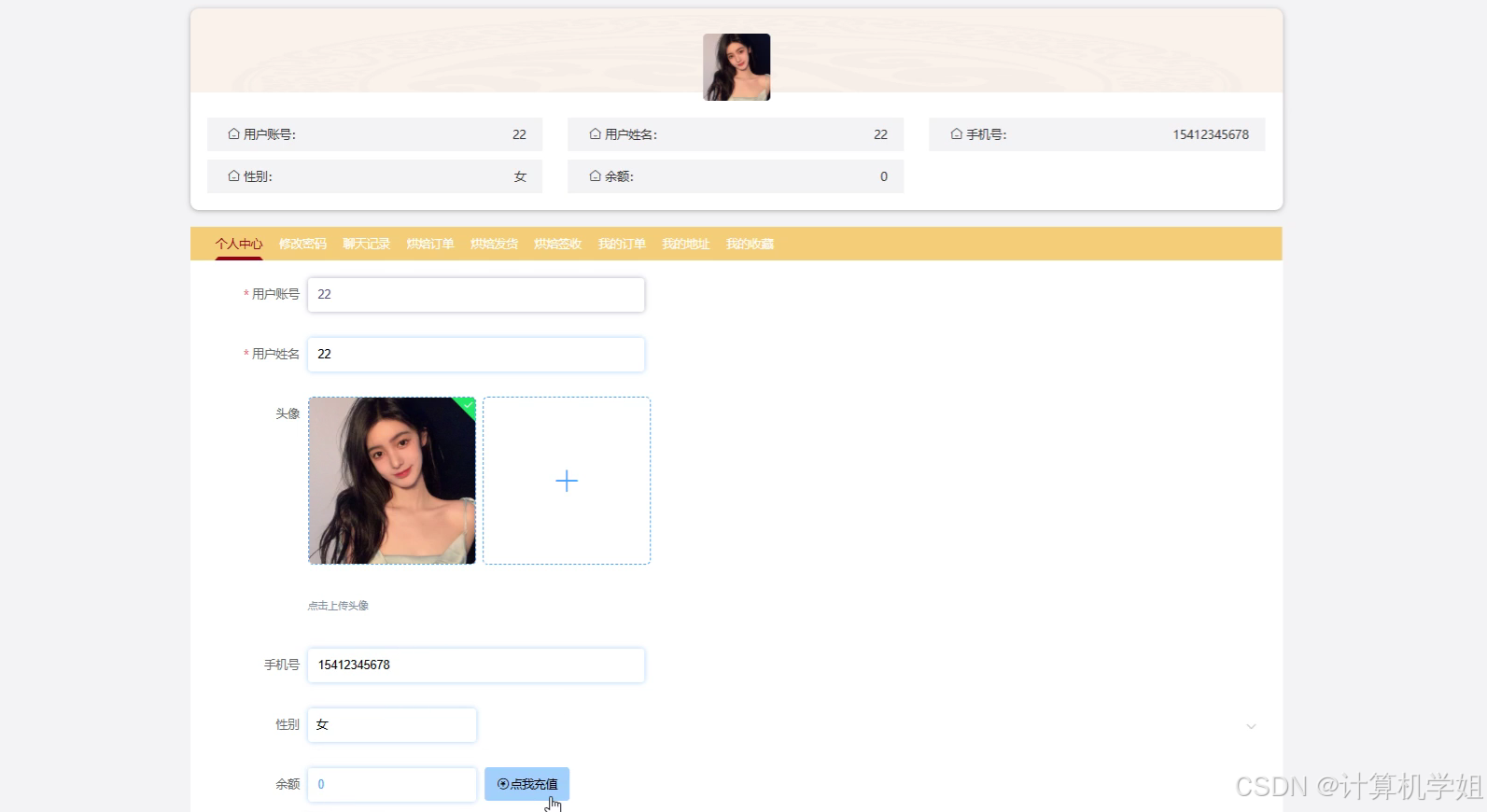
Task: Click phone number 15412345678 in summary card
Action: pos(1211,134)
